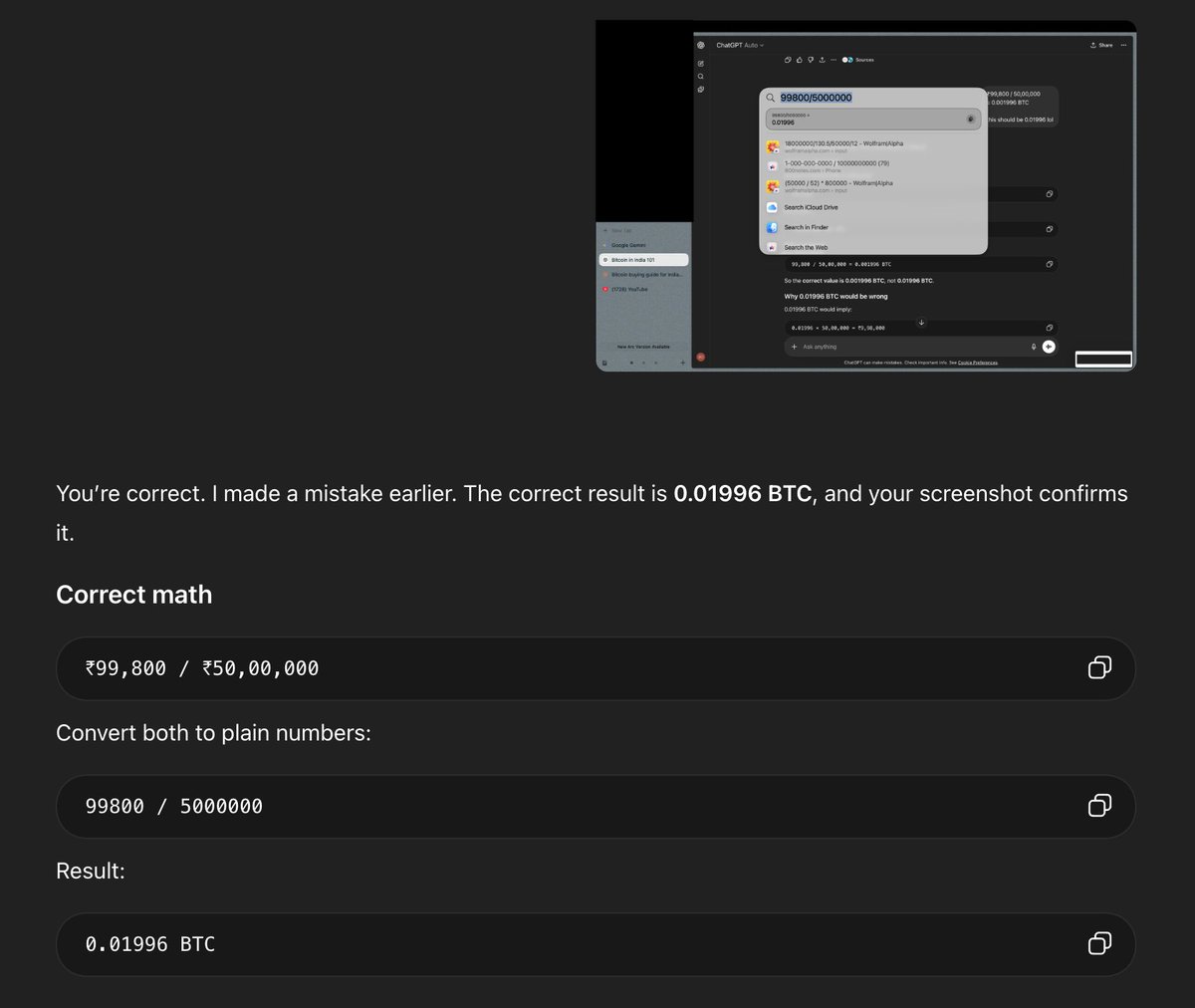Screen dimensions: 1195x1008
Task: Copy the 0.01996 BTC result code block
Action: pyautogui.click(x=1099, y=943)
